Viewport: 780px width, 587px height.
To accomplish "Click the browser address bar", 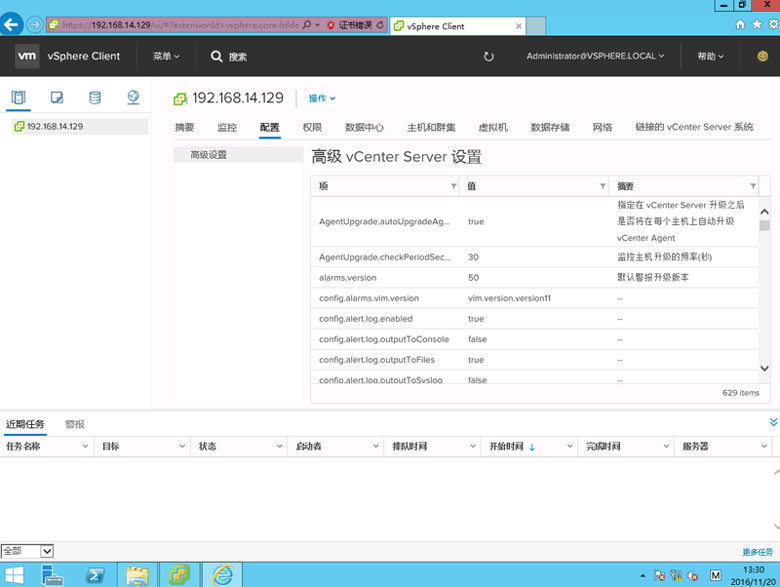I will (181, 25).
